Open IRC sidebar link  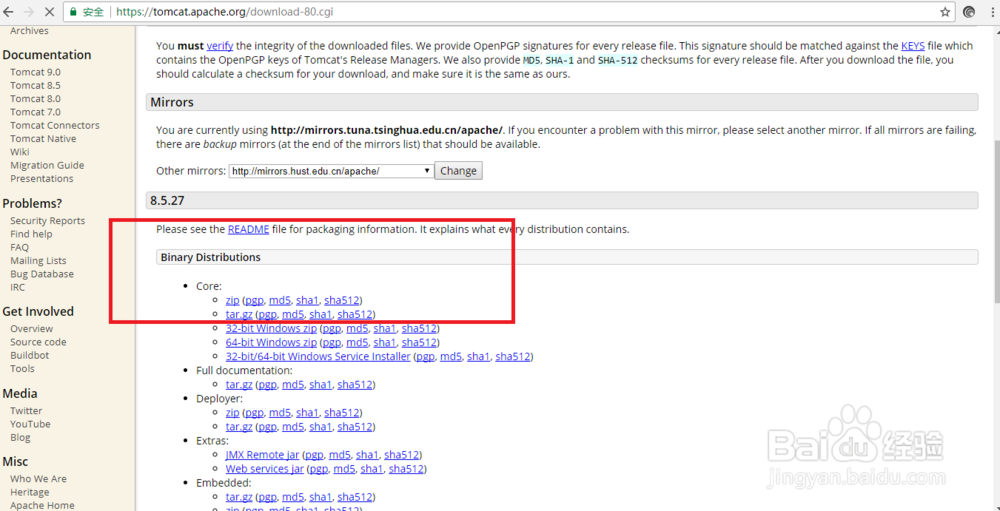(18, 288)
